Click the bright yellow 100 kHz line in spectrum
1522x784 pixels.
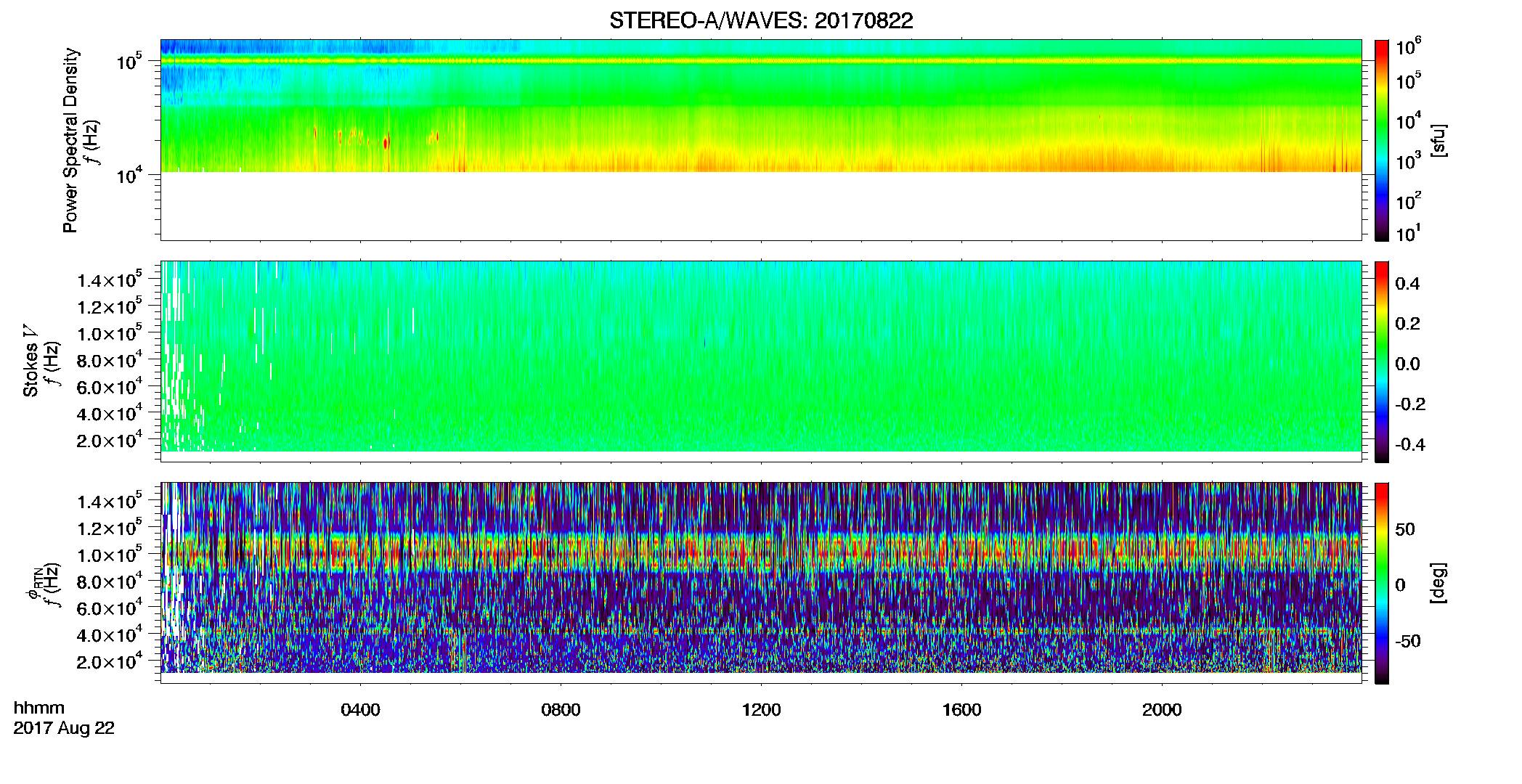tap(760, 61)
